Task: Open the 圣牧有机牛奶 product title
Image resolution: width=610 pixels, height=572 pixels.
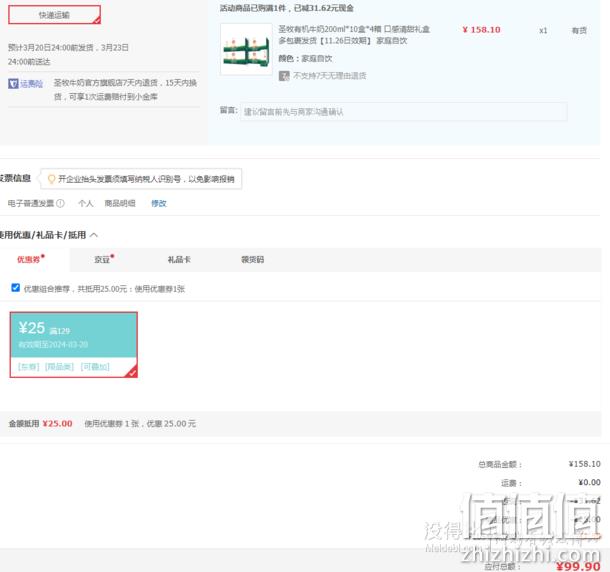Action: click(x=354, y=35)
